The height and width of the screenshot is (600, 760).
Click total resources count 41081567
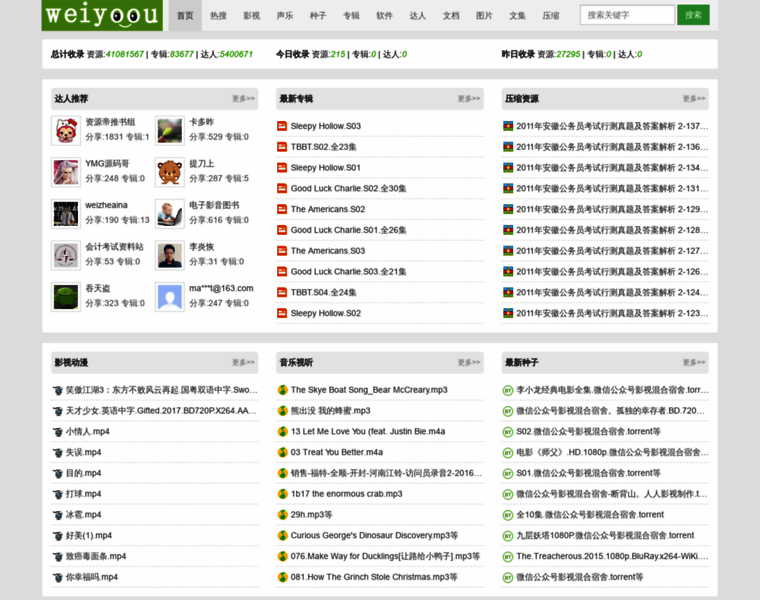click(x=125, y=54)
